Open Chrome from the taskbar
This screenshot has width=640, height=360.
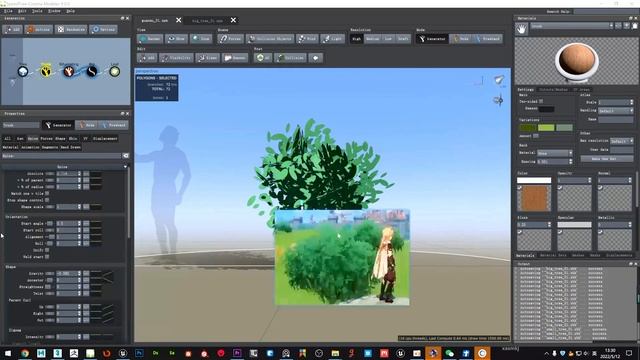click(25, 353)
